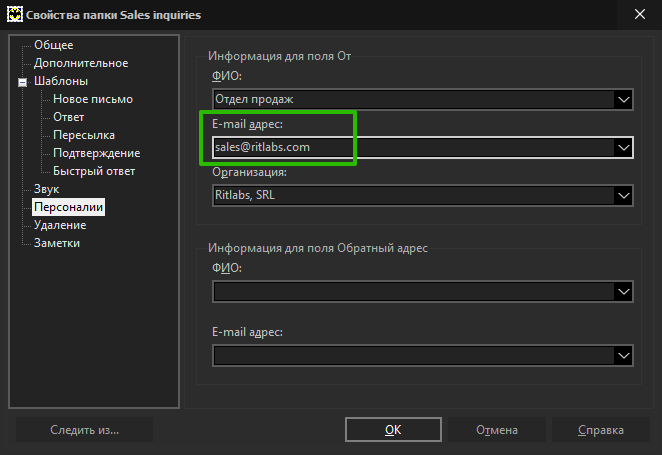Open the reply-address ФИО dropdown arrow
Viewport: 662px width, 455px height.
(x=624, y=291)
